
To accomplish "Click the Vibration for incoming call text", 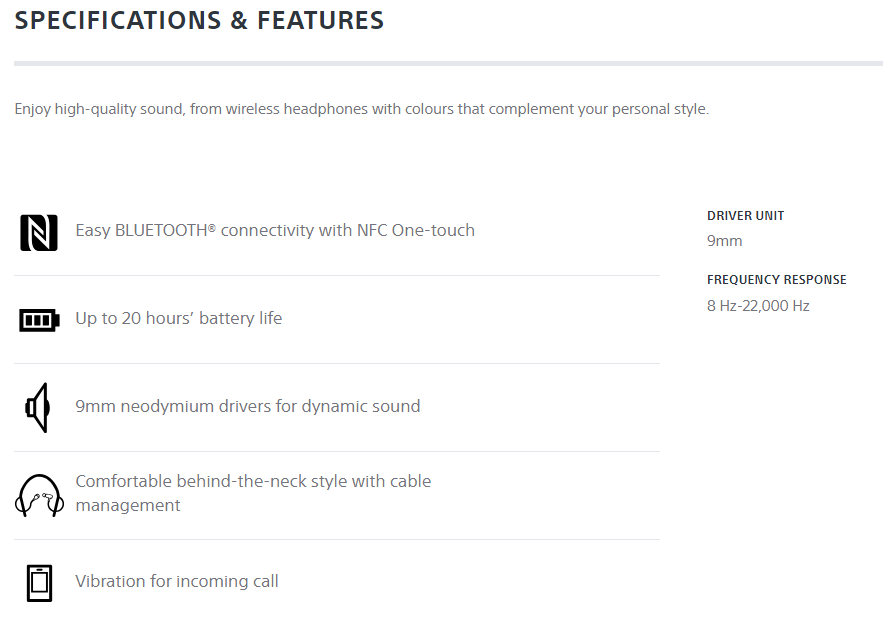I will [177, 581].
